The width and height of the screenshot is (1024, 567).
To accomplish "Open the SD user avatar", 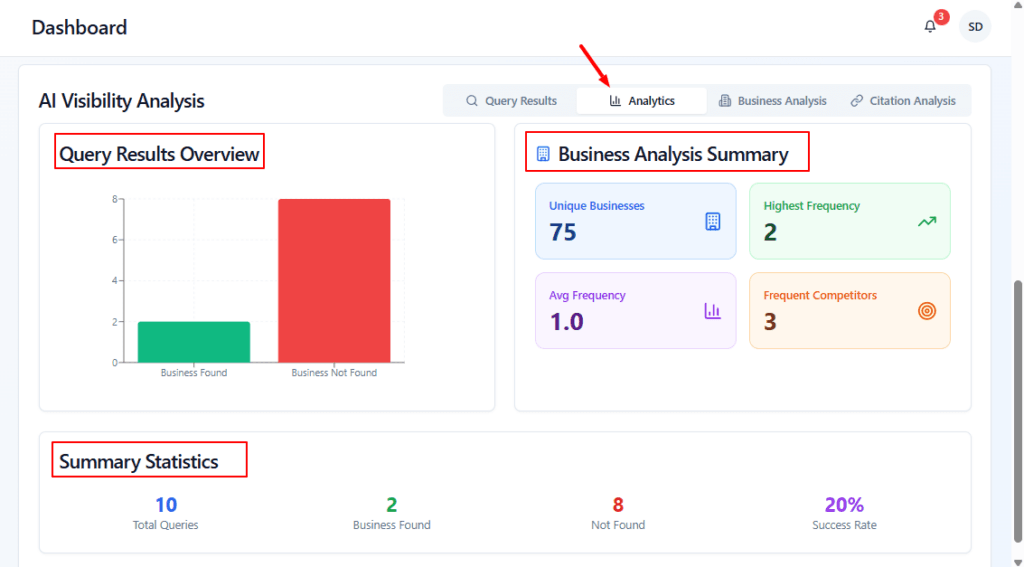I will [x=974, y=27].
